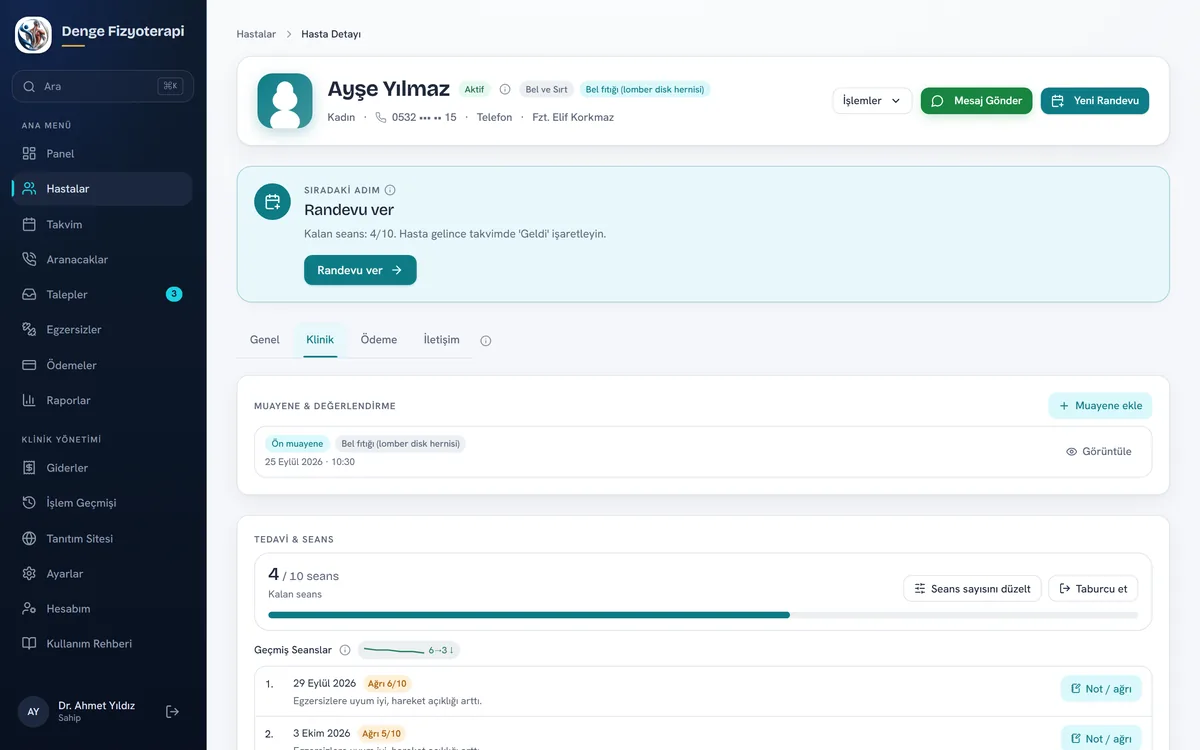Screen dimensions: 1200x750
Task: Click info icon next to Geçmiş Seanslar
Action: tap(345, 650)
